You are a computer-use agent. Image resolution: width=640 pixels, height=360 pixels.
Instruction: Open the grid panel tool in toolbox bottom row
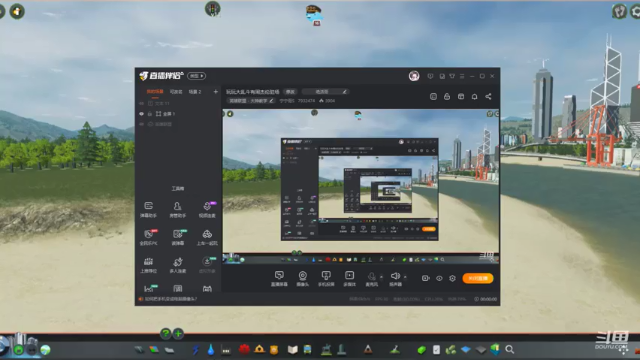pos(178,289)
